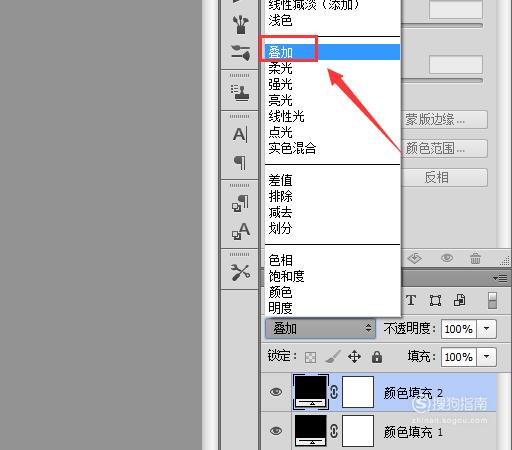The height and width of the screenshot is (450, 512).
Task: Select the 颜色填充 1 layer name
Action: (x=413, y=432)
